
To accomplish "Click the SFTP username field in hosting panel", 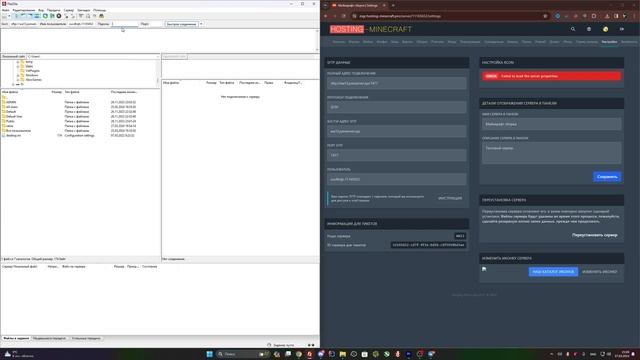I will coord(396,179).
